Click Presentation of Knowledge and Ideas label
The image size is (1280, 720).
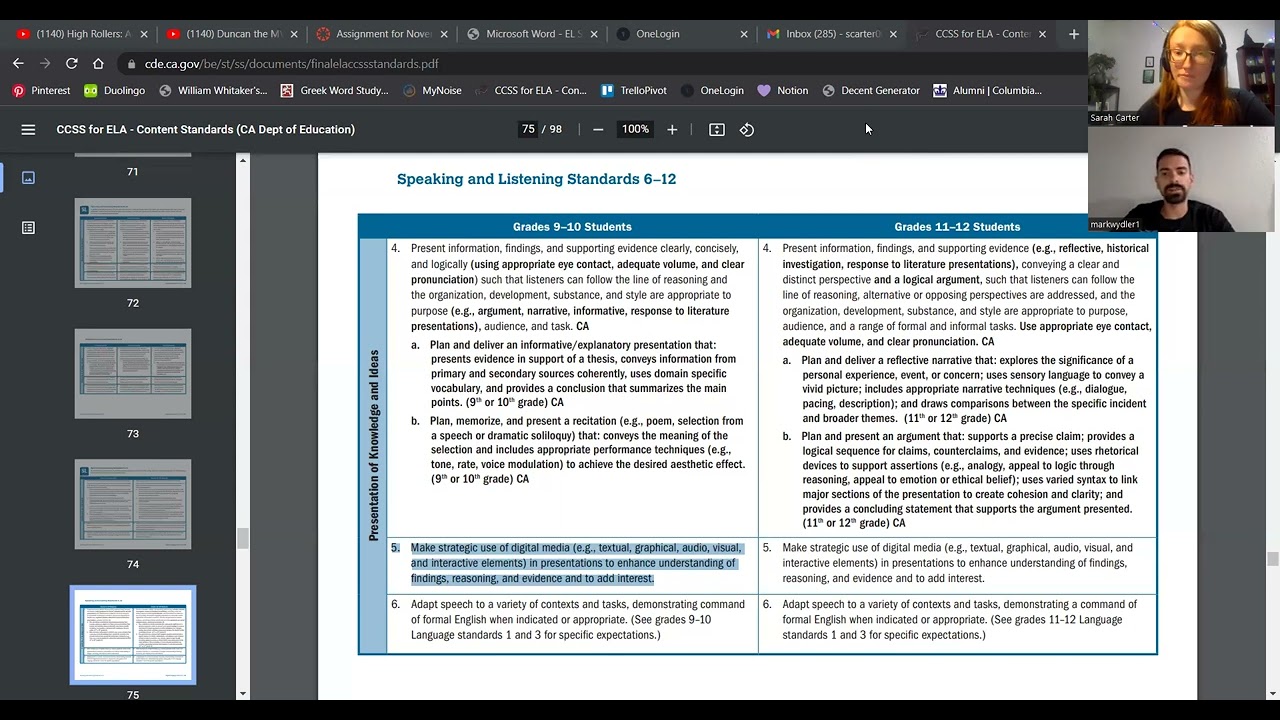pos(374,445)
